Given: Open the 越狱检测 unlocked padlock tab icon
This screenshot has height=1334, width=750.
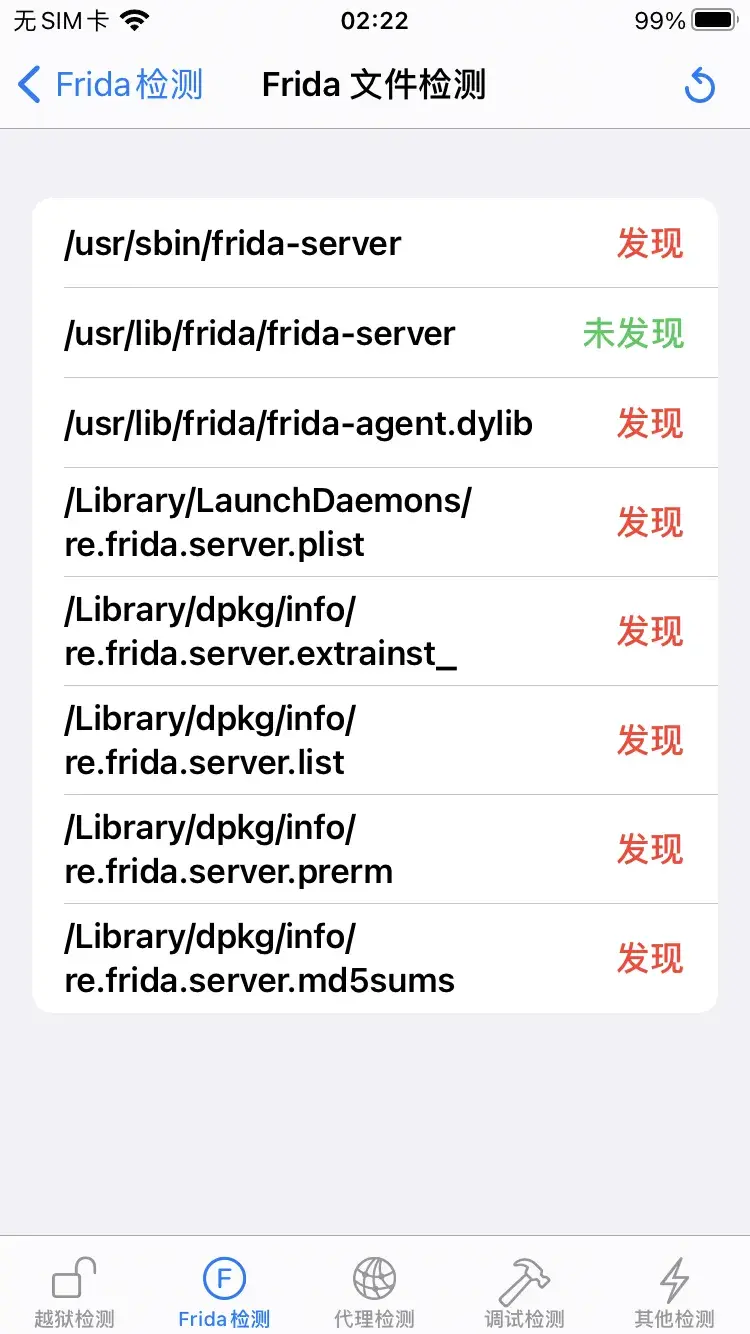Looking at the screenshot, I should coord(74,1279).
